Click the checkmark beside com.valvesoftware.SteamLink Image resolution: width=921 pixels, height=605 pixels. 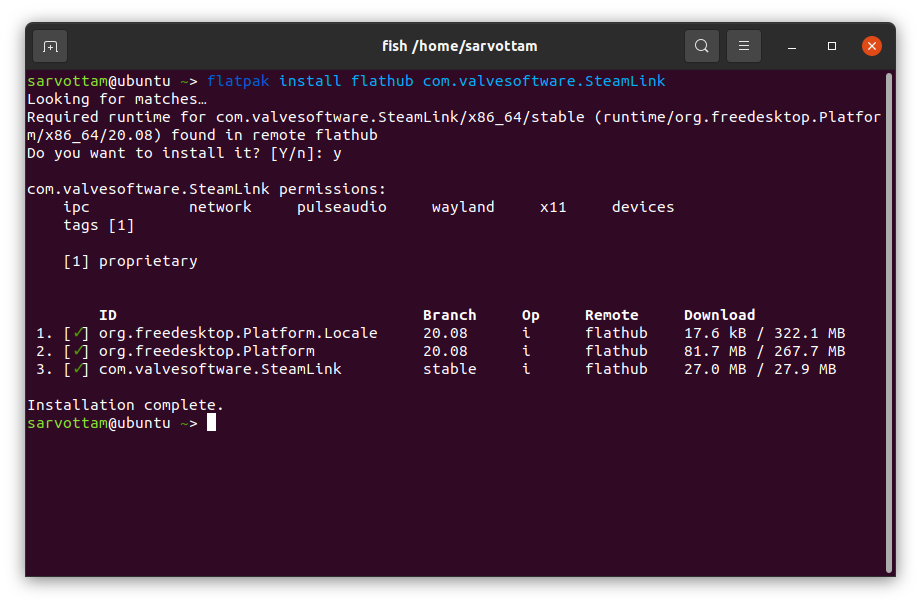[x=80, y=368]
